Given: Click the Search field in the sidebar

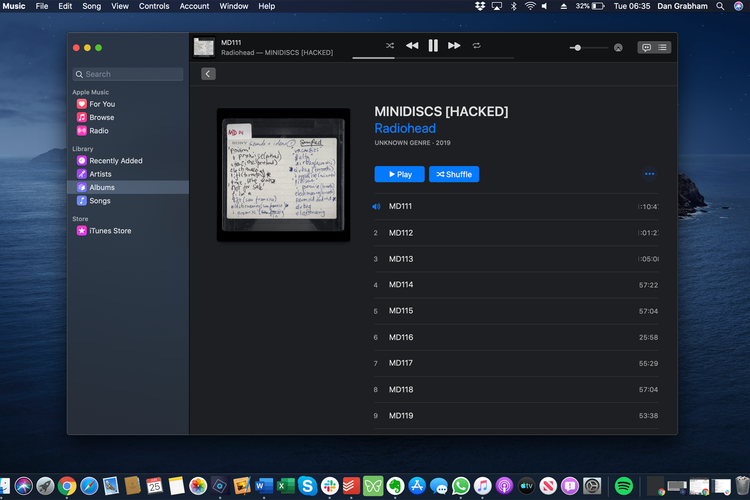Looking at the screenshot, I should [x=128, y=74].
